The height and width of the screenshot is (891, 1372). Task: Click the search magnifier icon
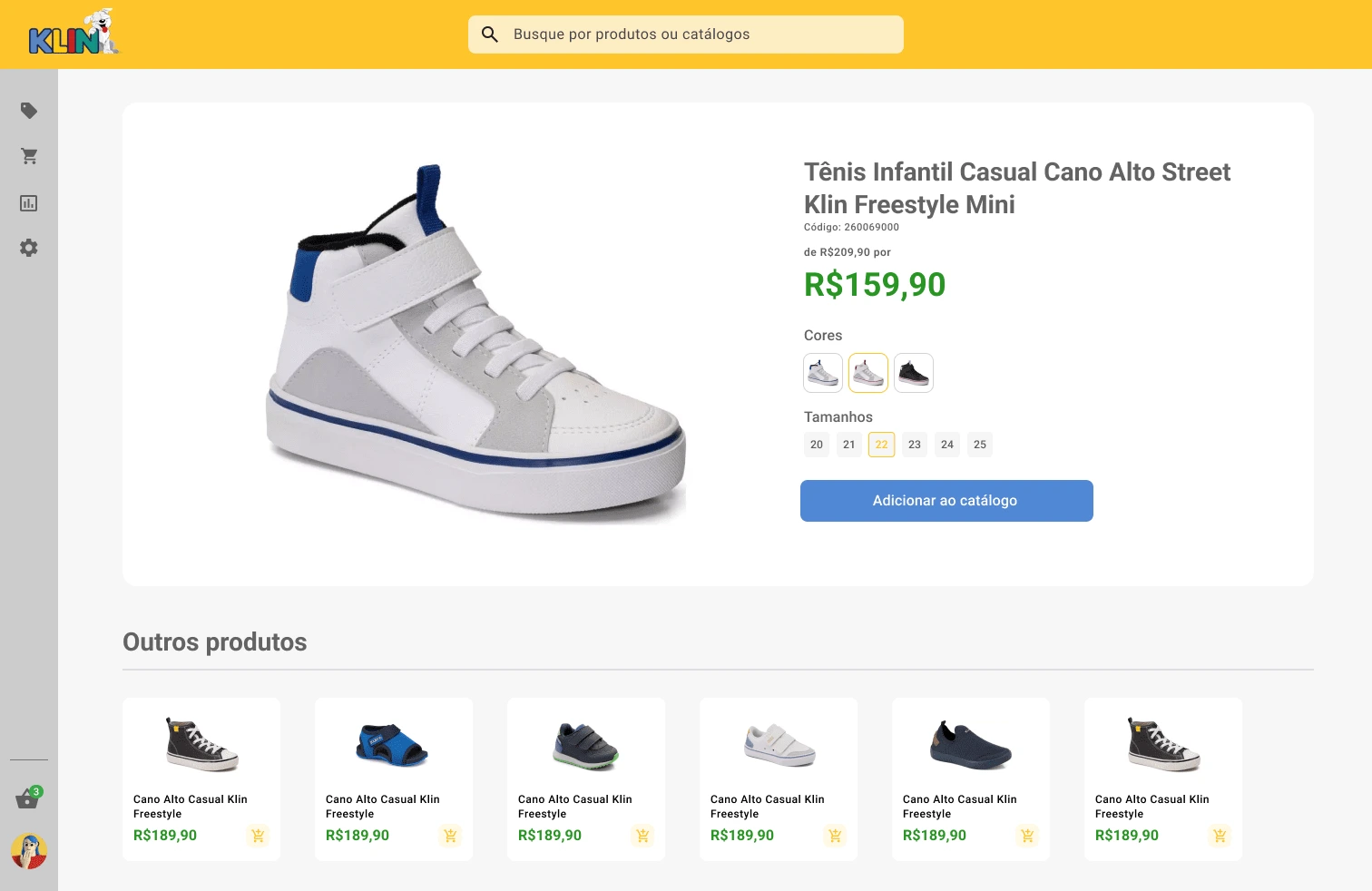pos(490,34)
